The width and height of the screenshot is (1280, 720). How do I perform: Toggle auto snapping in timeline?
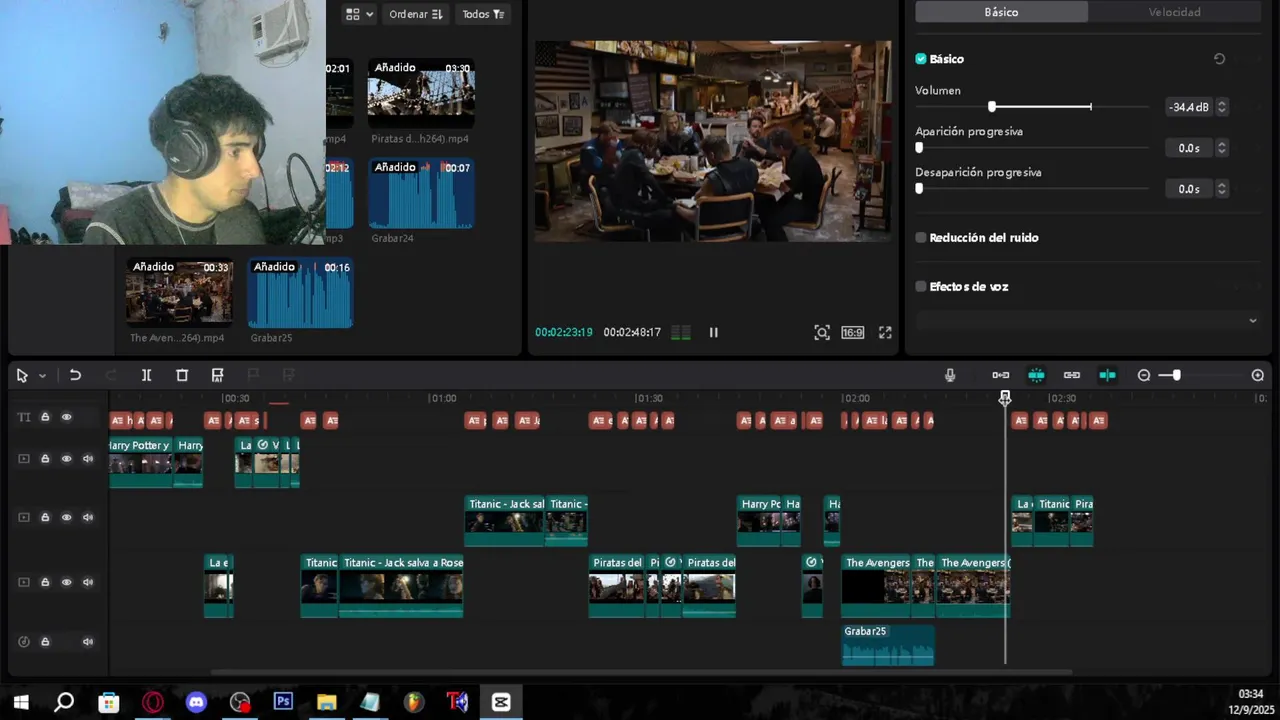[x=1036, y=376]
